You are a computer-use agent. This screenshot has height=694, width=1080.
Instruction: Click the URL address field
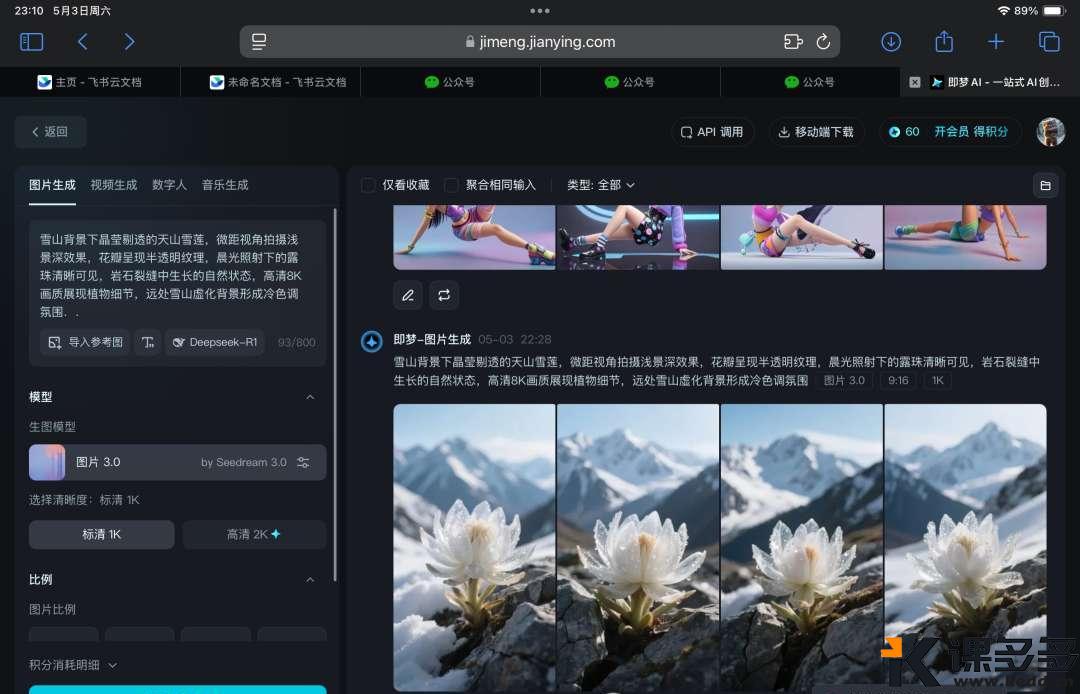point(540,42)
